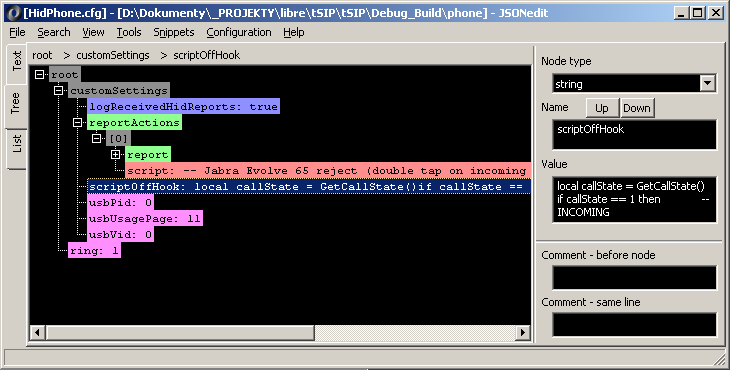
Task: Open the Search menu
Action: [54, 33]
